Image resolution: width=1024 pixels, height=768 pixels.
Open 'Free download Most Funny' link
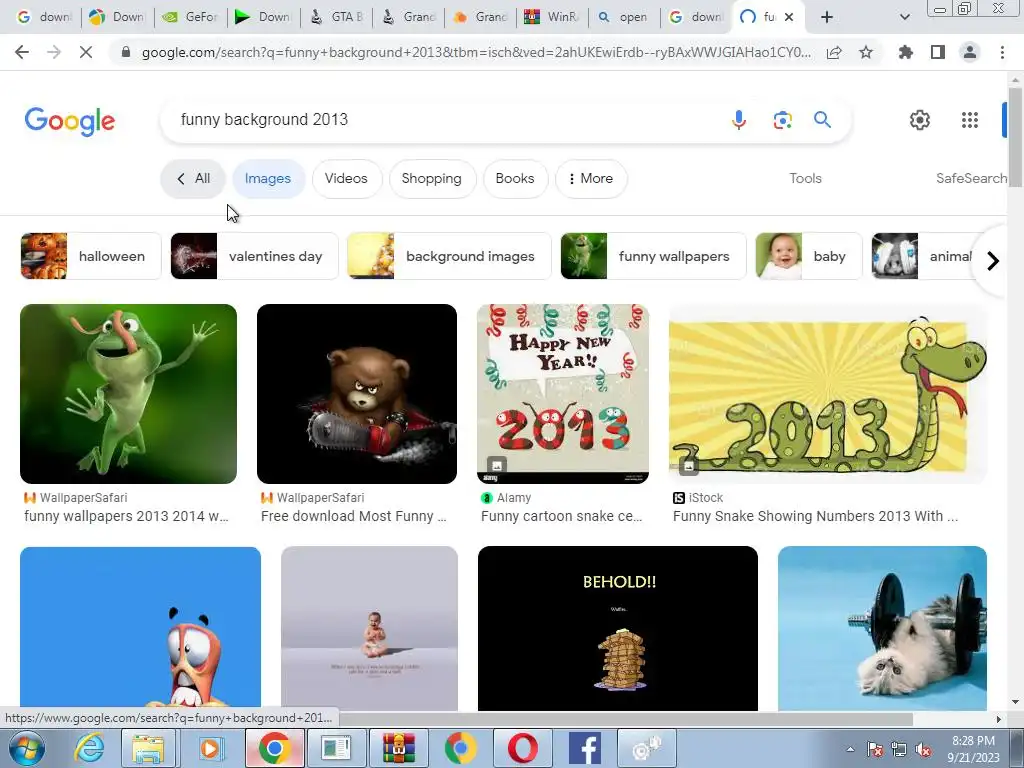353,516
